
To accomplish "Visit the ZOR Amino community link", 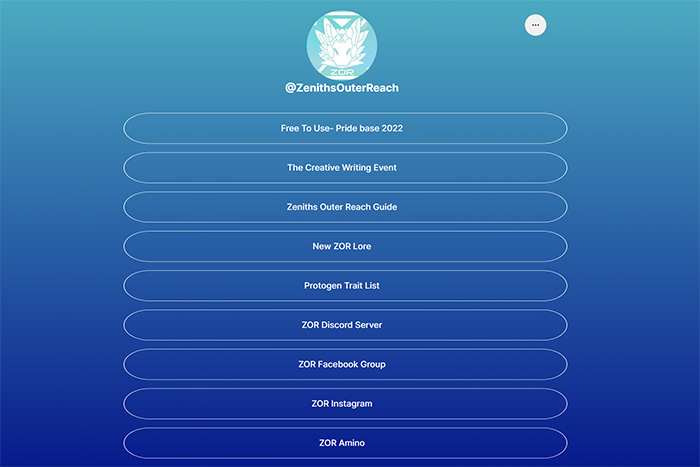I will (345, 442).
